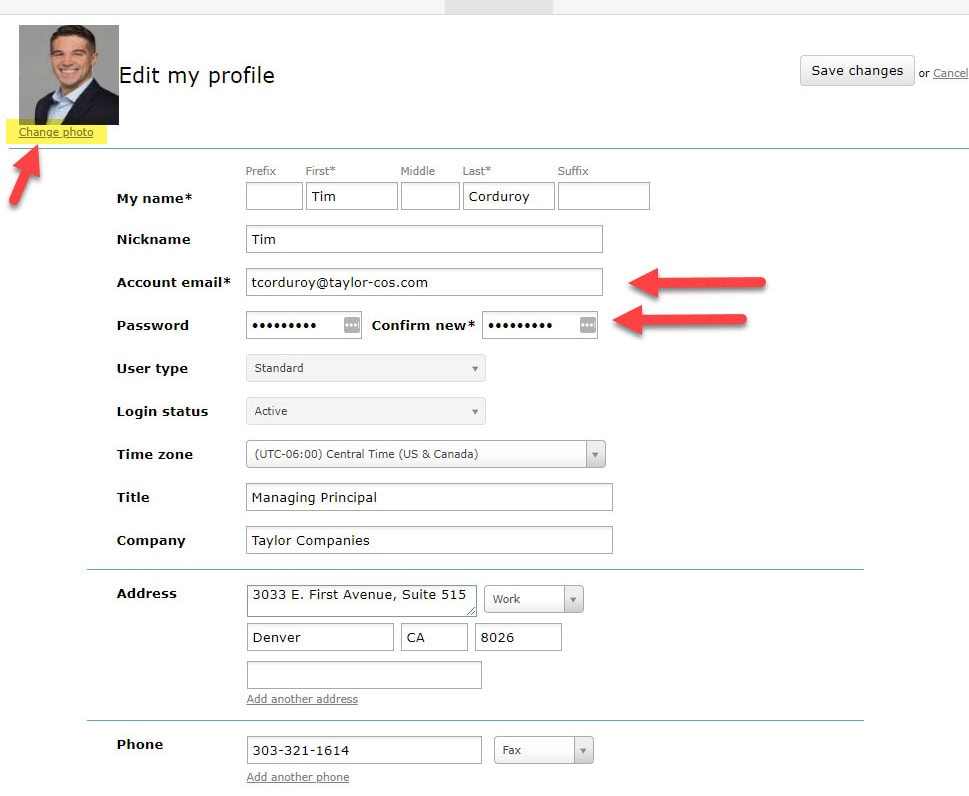
Task: Focus the empty field below the city row
Action: coord(364,675)
